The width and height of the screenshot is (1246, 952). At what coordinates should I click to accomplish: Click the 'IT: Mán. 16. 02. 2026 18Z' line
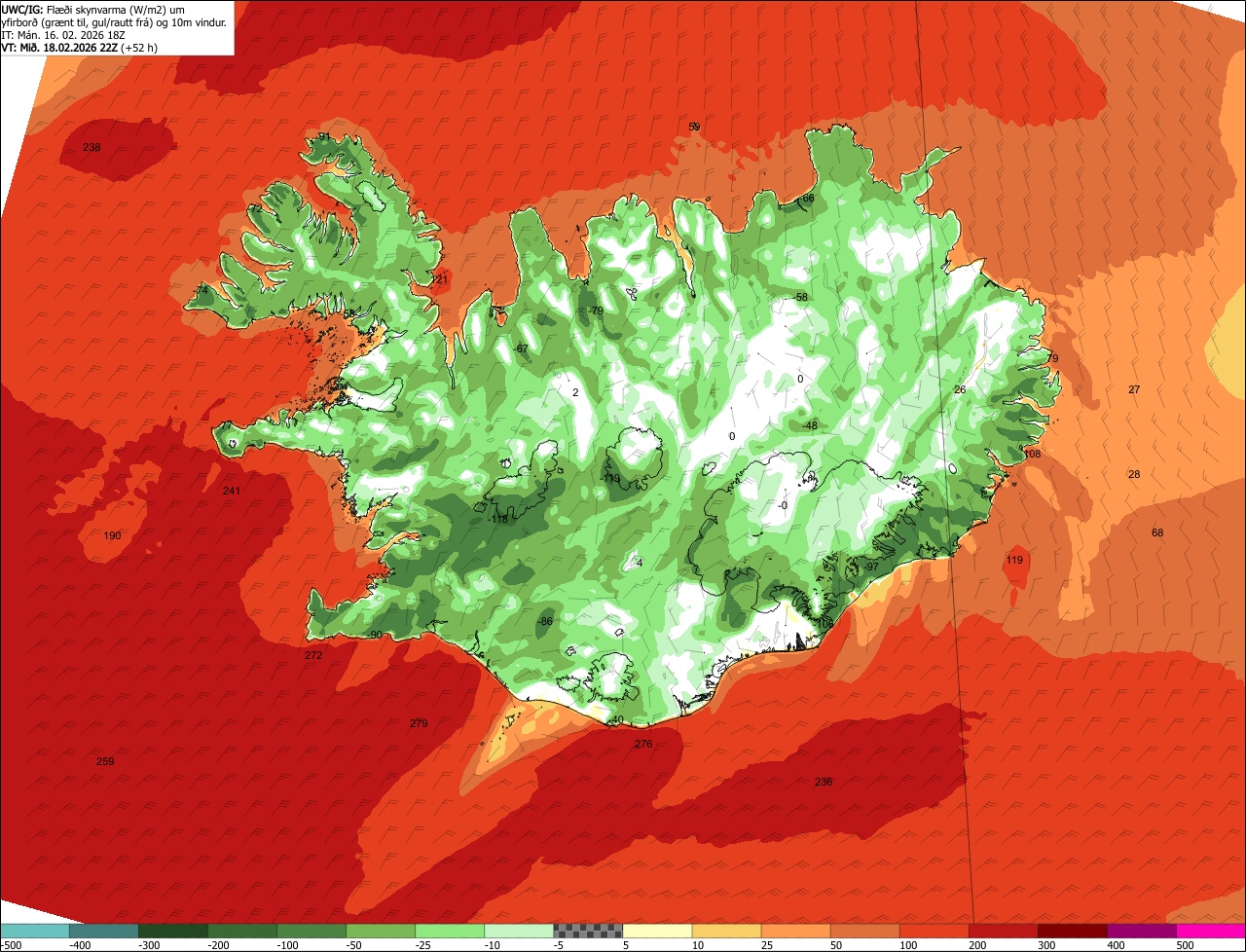[65, 35]
